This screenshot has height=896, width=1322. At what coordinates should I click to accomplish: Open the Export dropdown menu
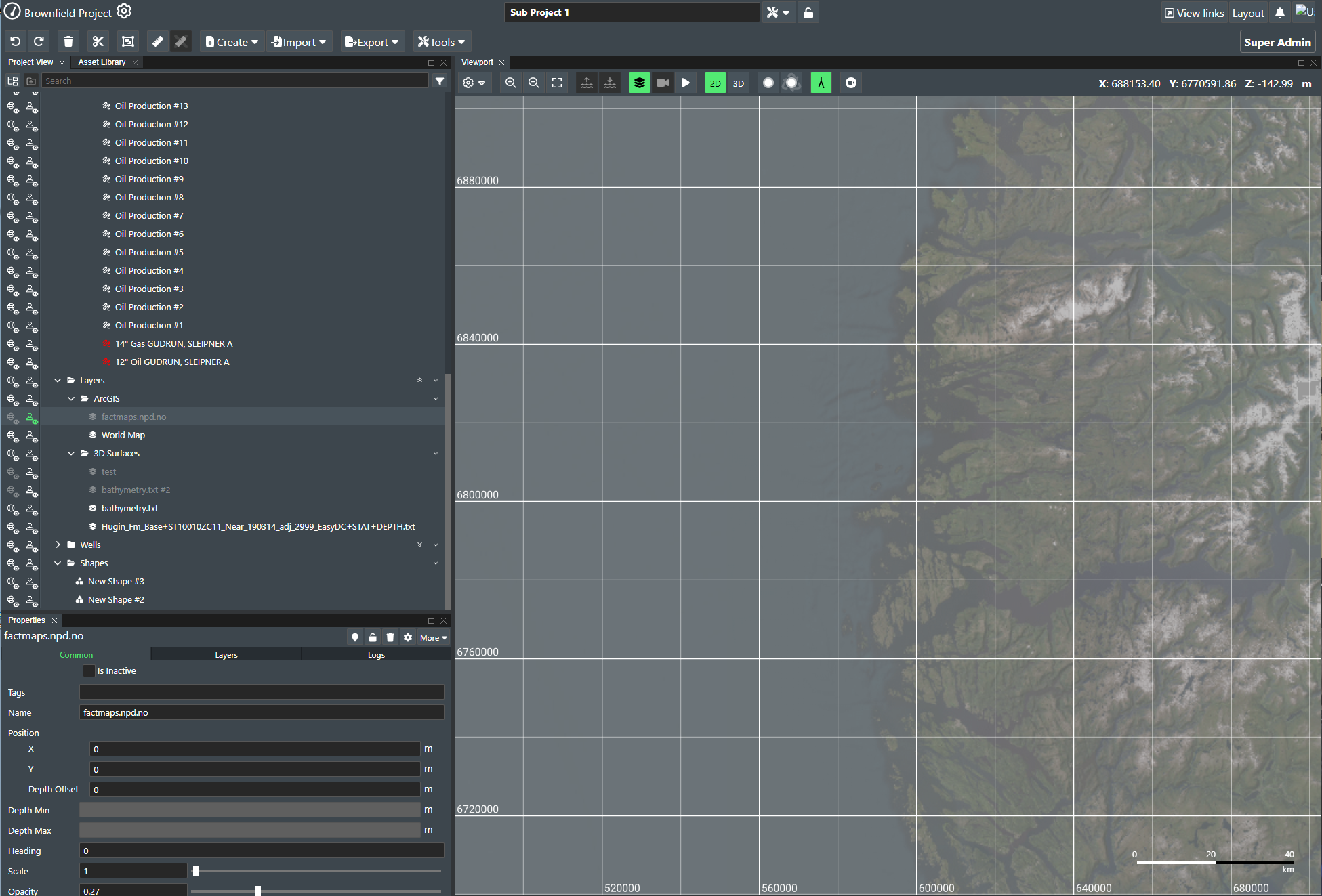372,42
